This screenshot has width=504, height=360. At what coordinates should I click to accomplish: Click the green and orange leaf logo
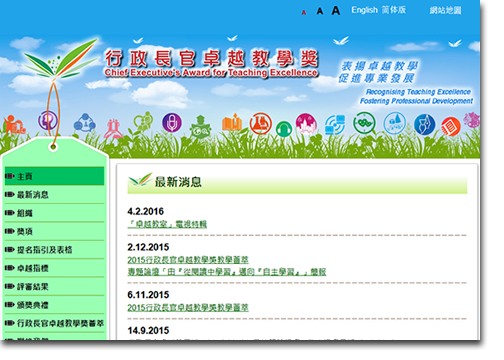[62, 59]
